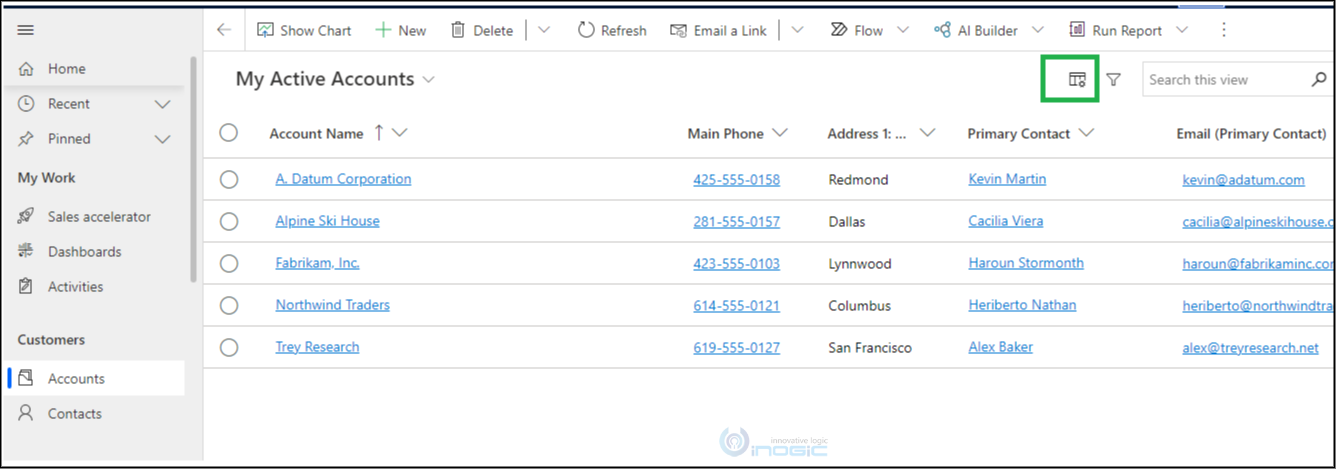Click the Contacts person icon

click(x=27, y=413)
